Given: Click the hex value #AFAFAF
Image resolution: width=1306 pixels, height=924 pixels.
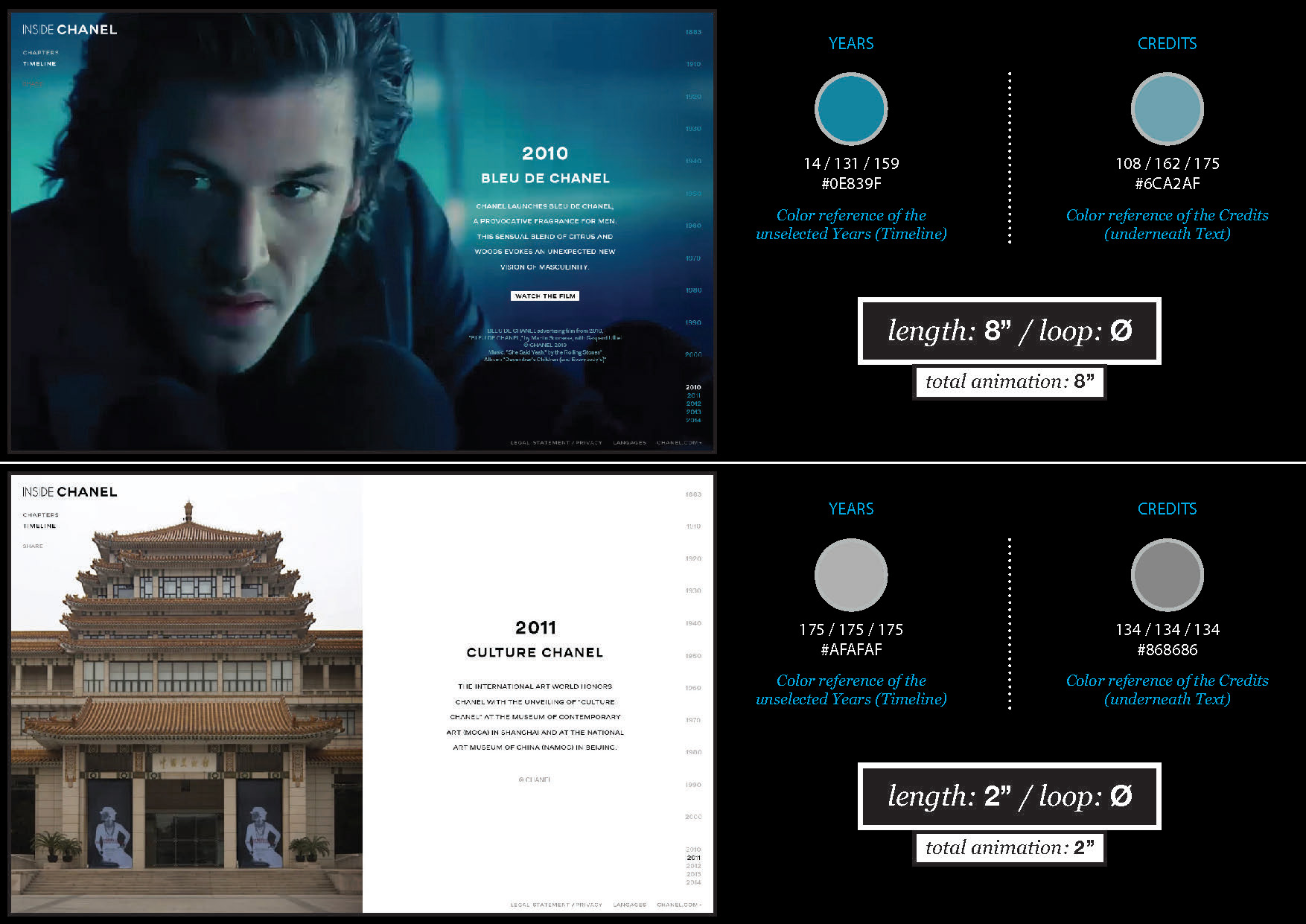Looking at the screenshot, I should coord(851,650).
